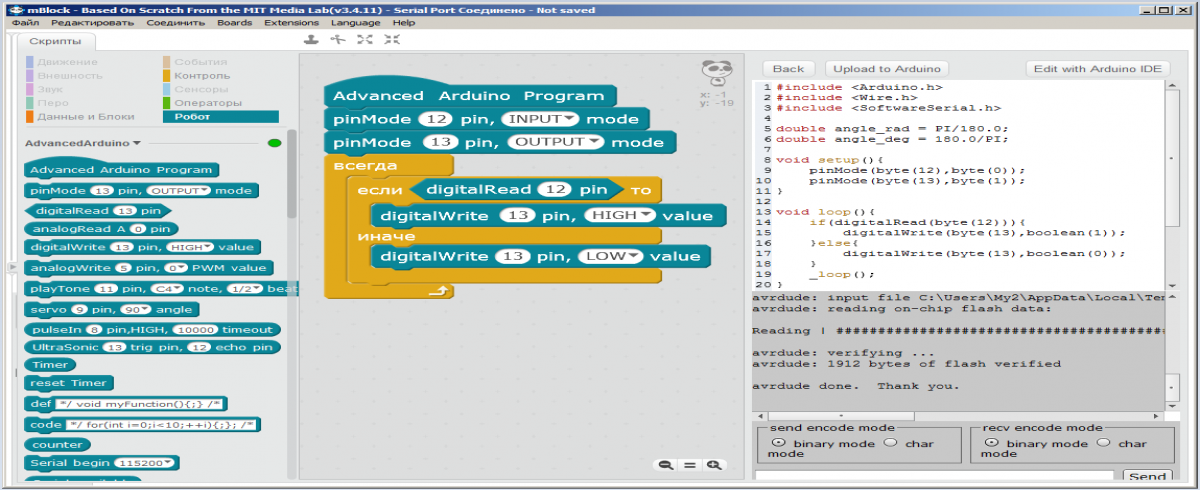Viewport: 1200px width, 490px height.
Task: Open the Extensions menu
Action: (292, 22)
